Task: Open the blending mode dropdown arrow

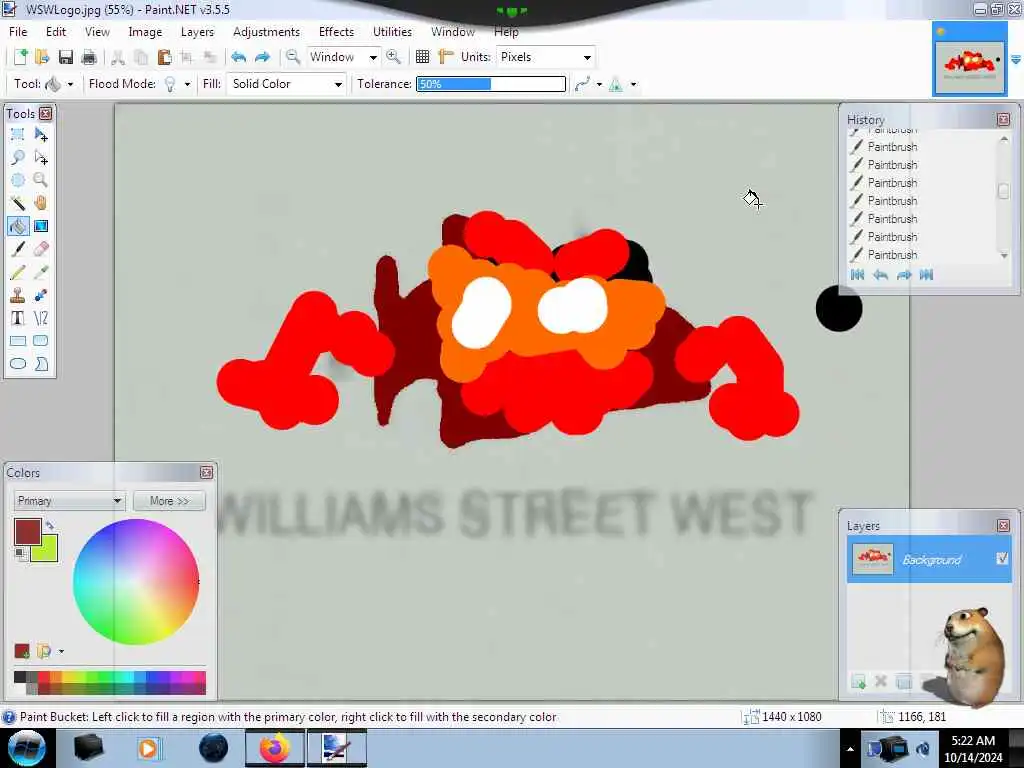Action: 633,84
